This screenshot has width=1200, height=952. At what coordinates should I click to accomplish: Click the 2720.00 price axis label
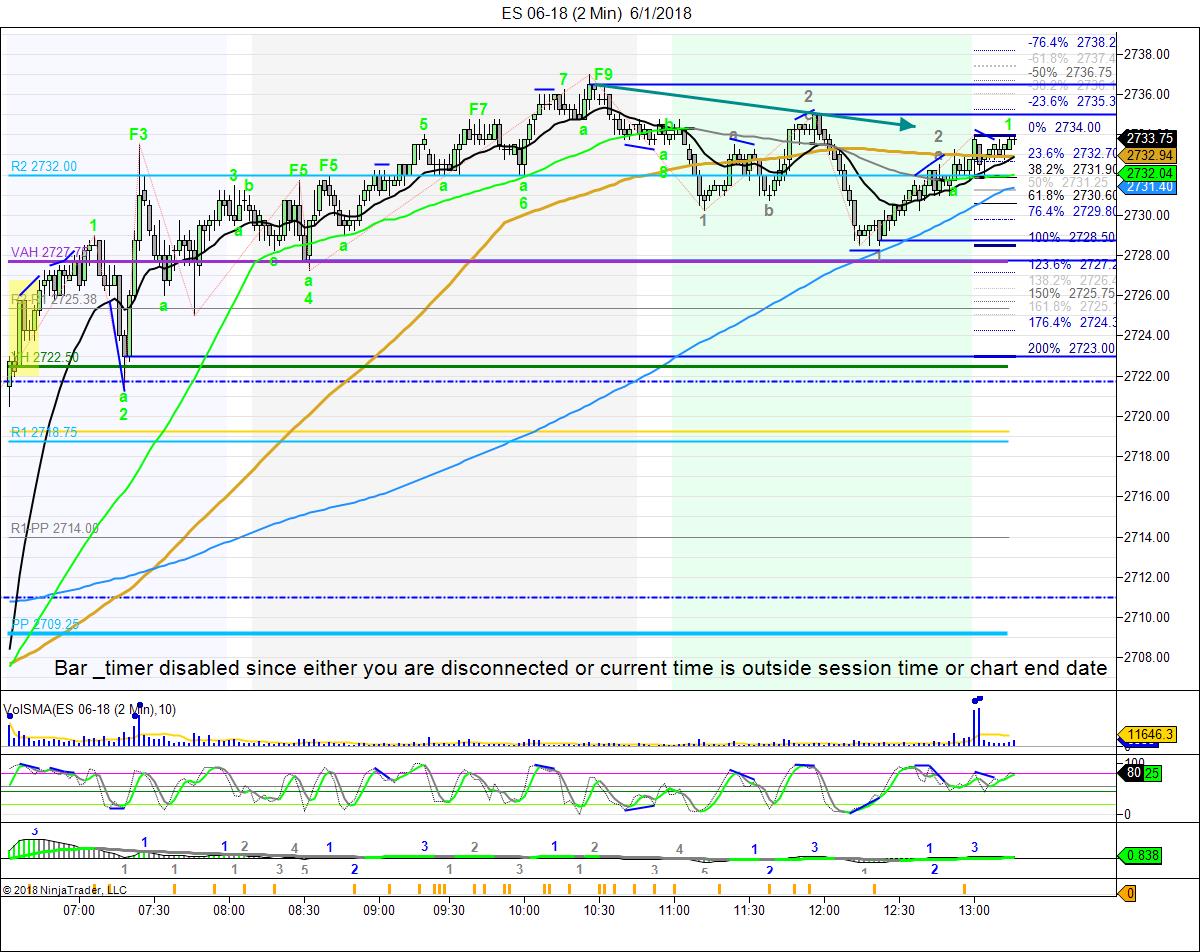click(1149, 416)
